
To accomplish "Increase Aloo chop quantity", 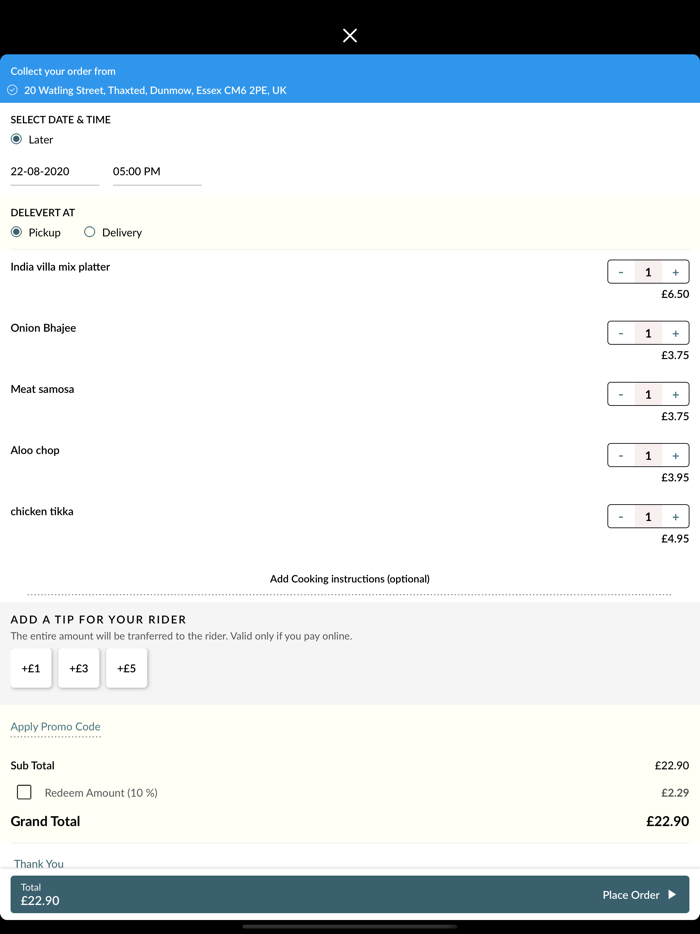I will (x=676, y=455).
